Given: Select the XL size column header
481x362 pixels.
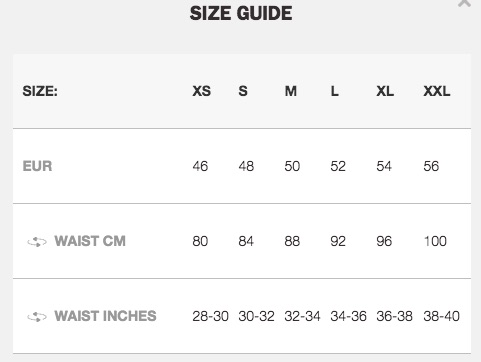Looking at the screenshot, I should tap(385, 91).
